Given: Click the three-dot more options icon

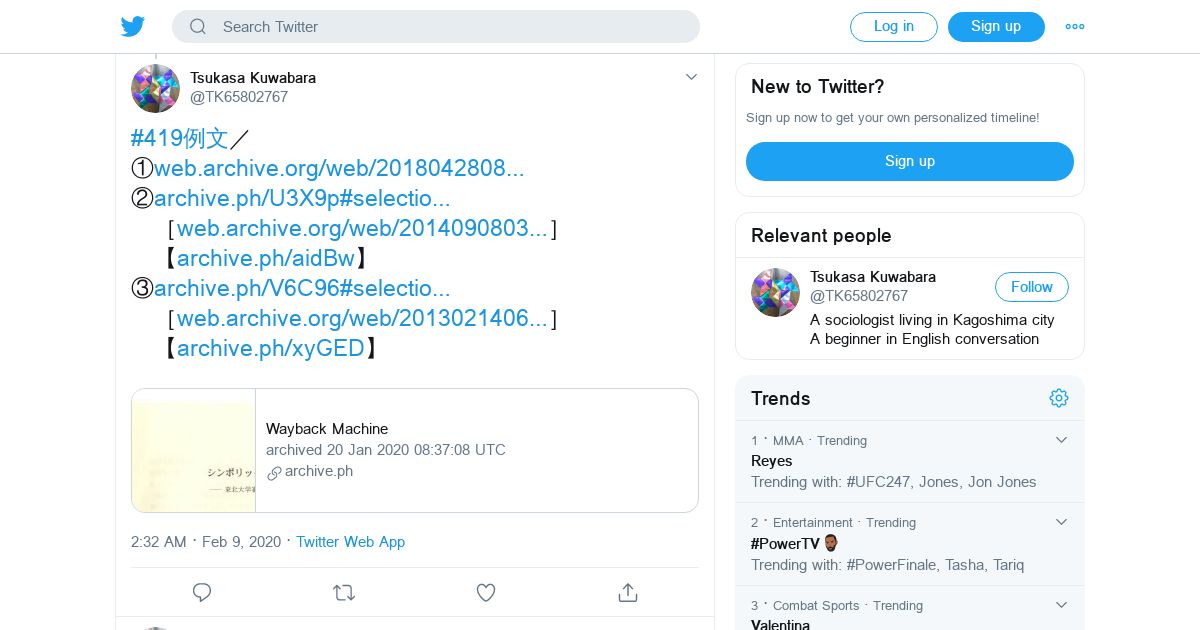Looking at the screenshot, I should pyautogui.click(x=1075, y=27).
